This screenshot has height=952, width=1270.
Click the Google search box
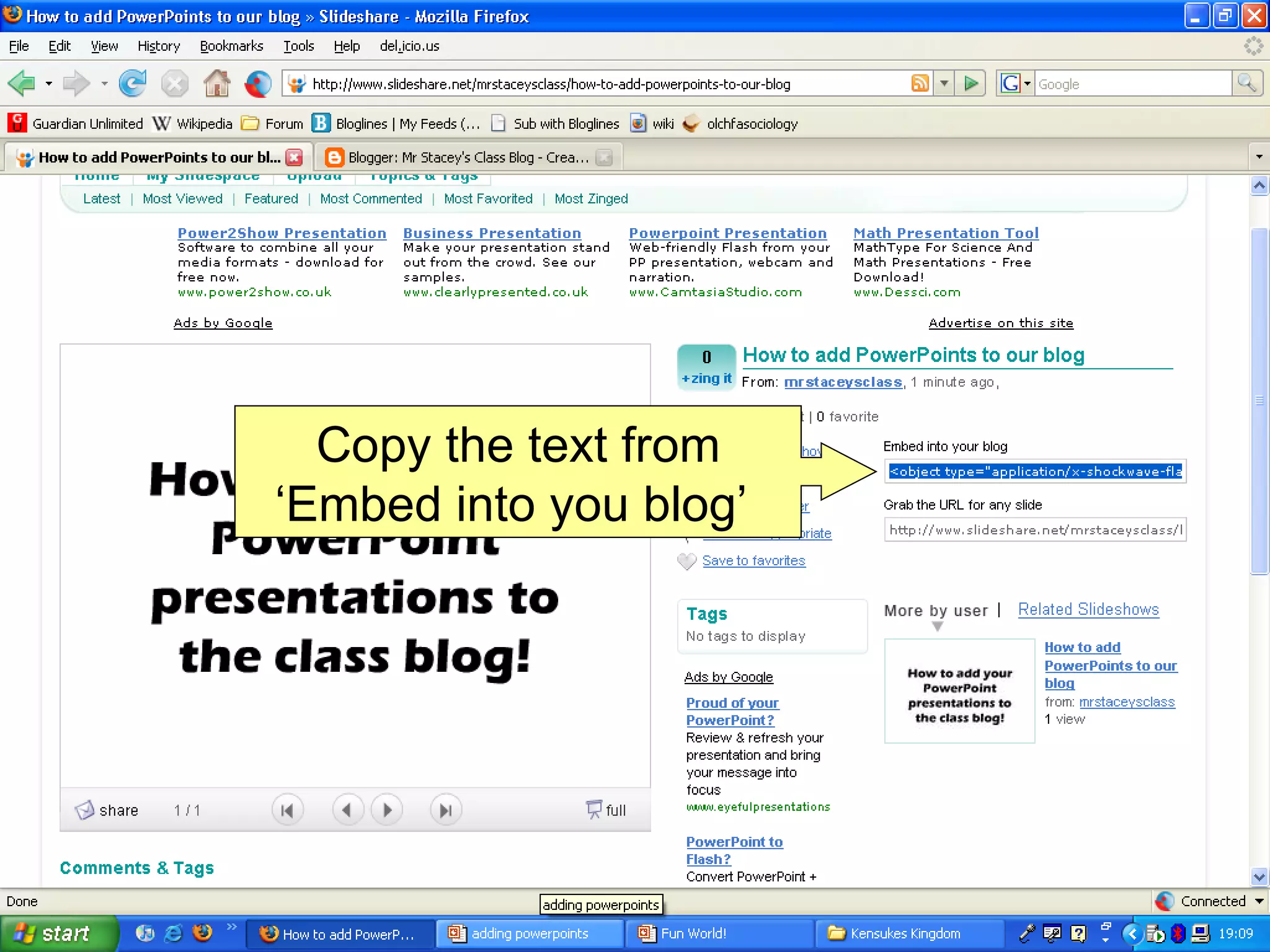click(x=1132, y=84)
